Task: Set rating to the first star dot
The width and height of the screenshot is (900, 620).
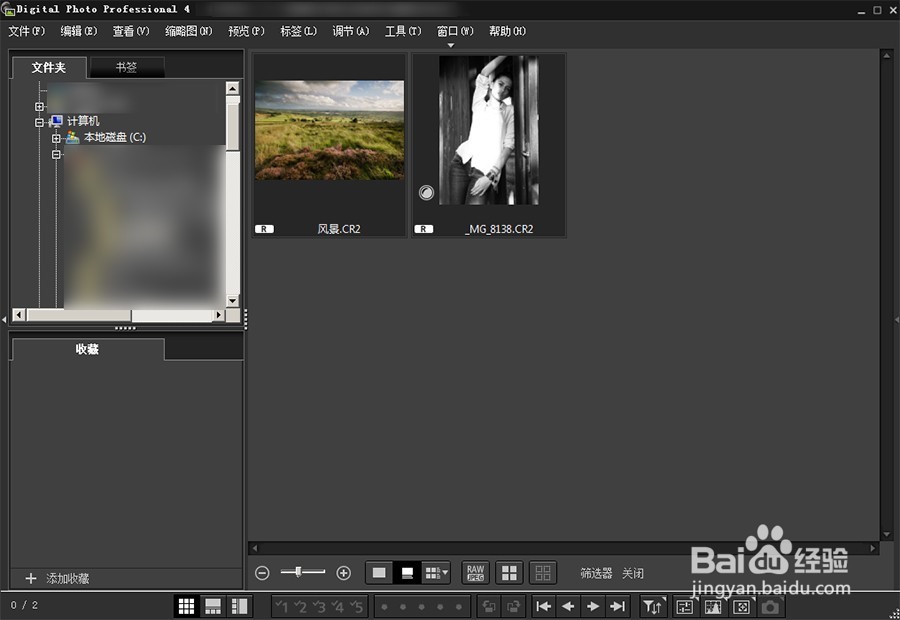Action: (385, 607)
